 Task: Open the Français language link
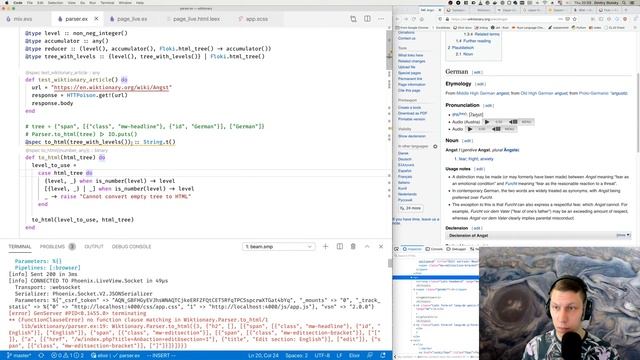(x=405, y=177)
